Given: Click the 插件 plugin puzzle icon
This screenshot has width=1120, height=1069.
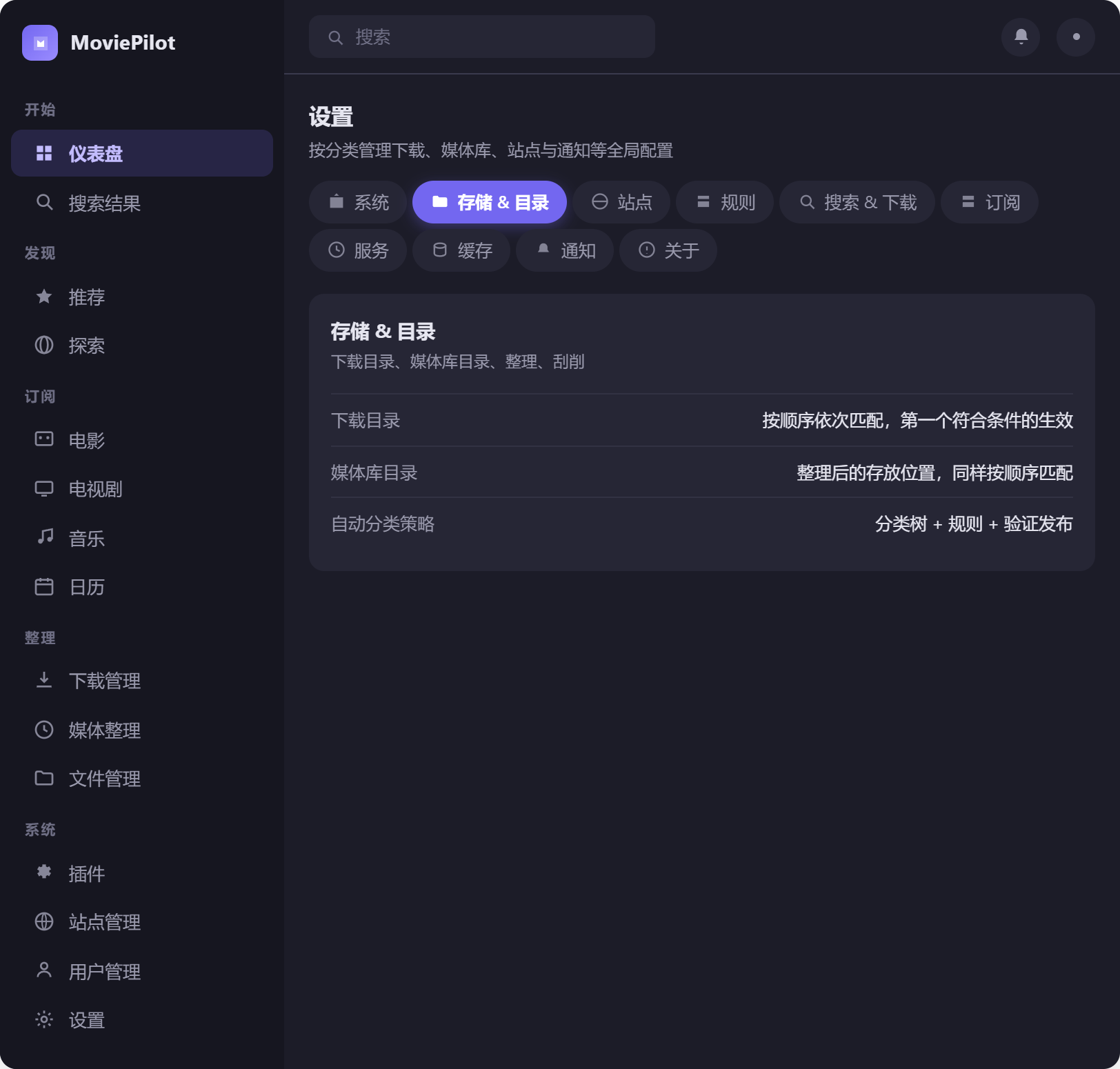Looking at the screenshot, I should tap(44, 872).
